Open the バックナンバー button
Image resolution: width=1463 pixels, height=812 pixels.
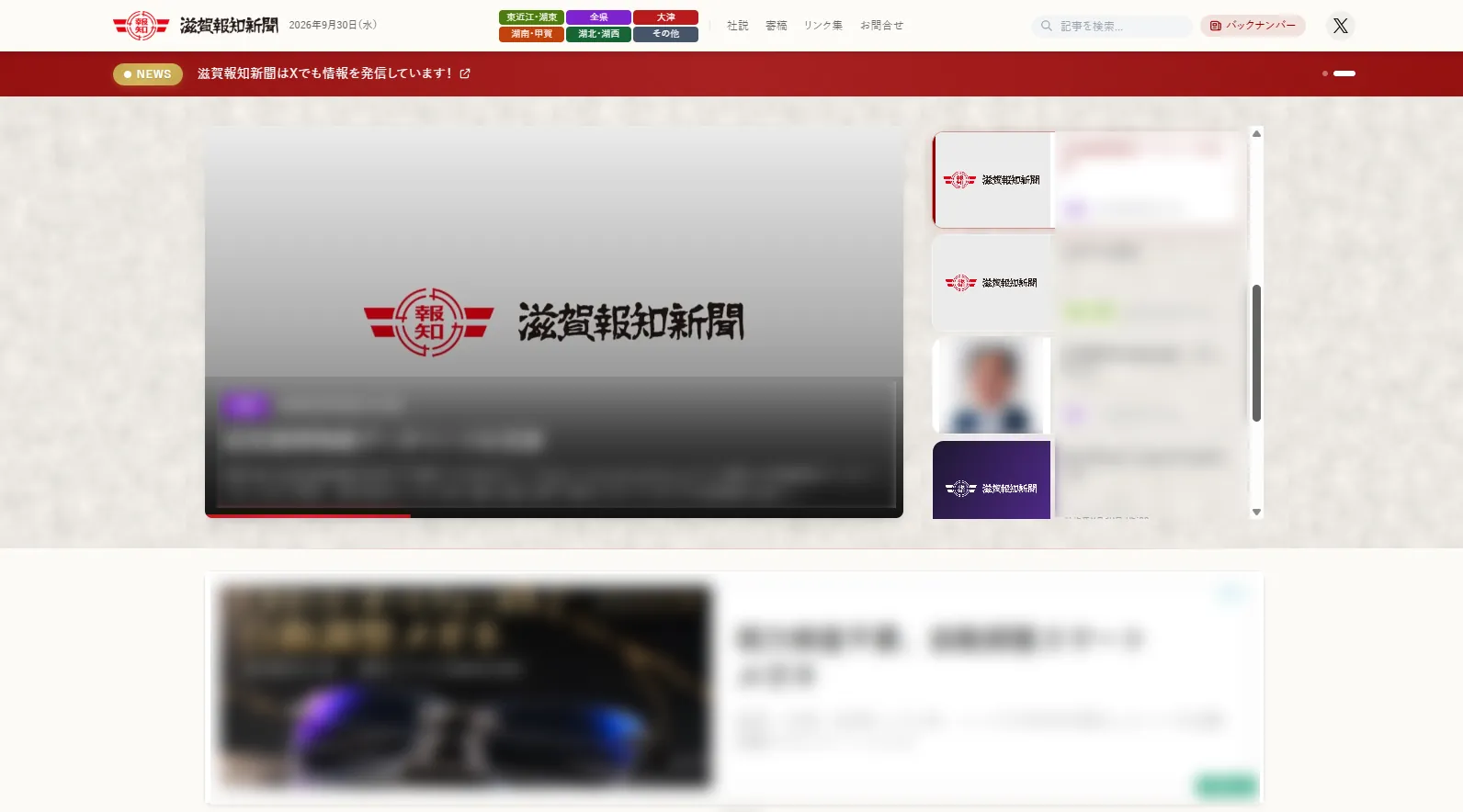[1253, 26]
